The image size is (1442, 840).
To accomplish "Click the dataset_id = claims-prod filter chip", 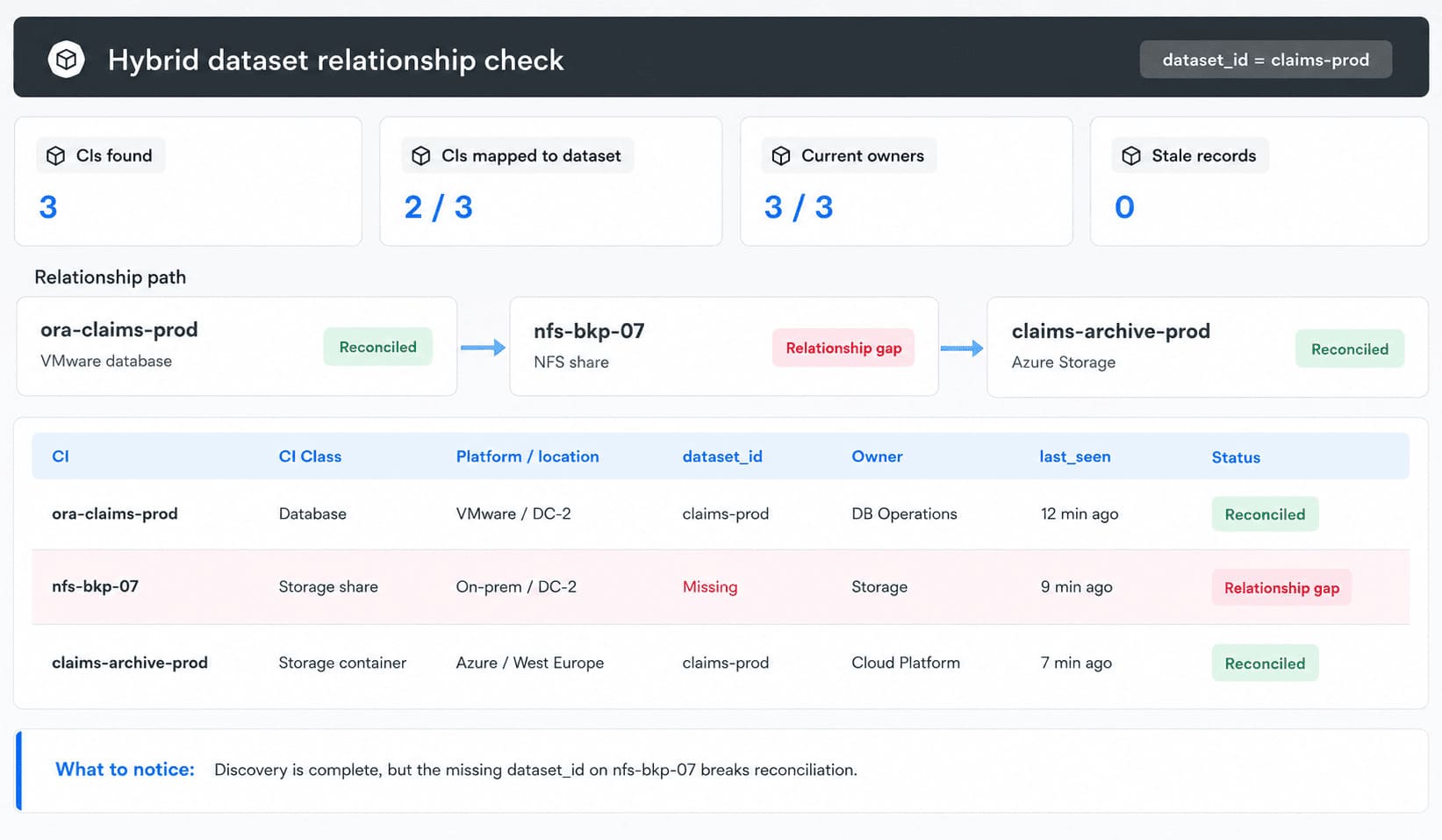I will pos(1266,60).
